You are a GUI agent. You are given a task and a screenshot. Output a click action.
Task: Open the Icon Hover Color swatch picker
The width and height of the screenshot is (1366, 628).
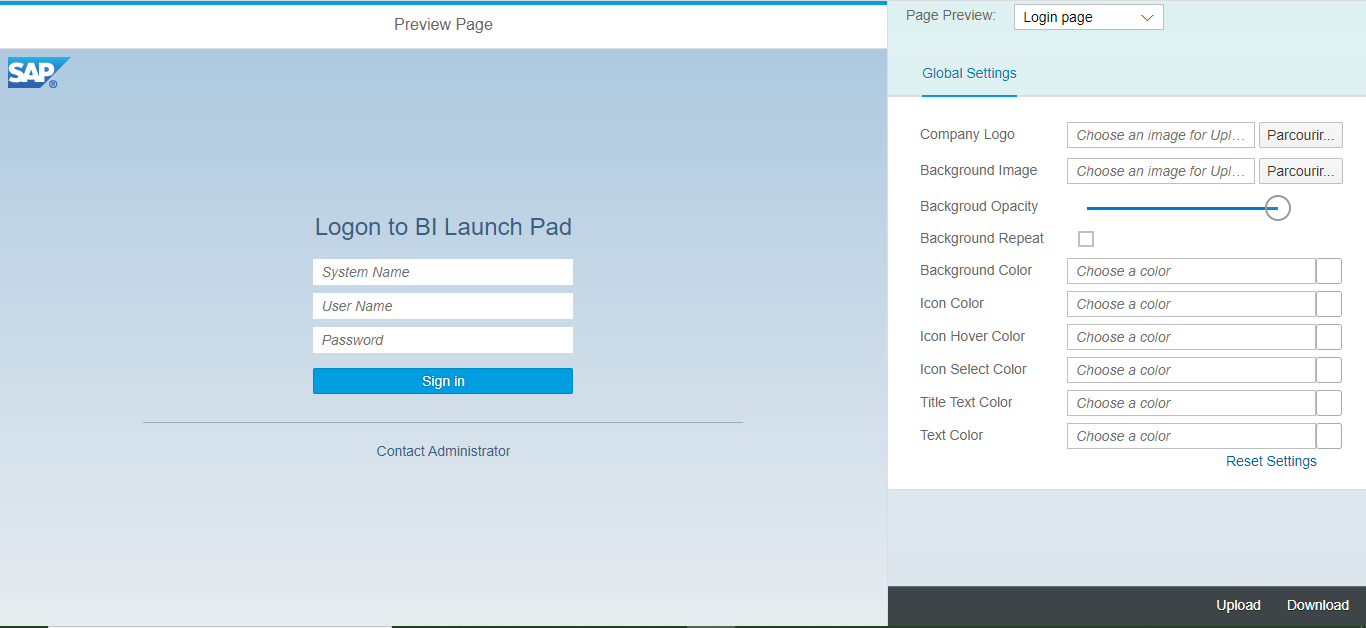pos(1328,336)
